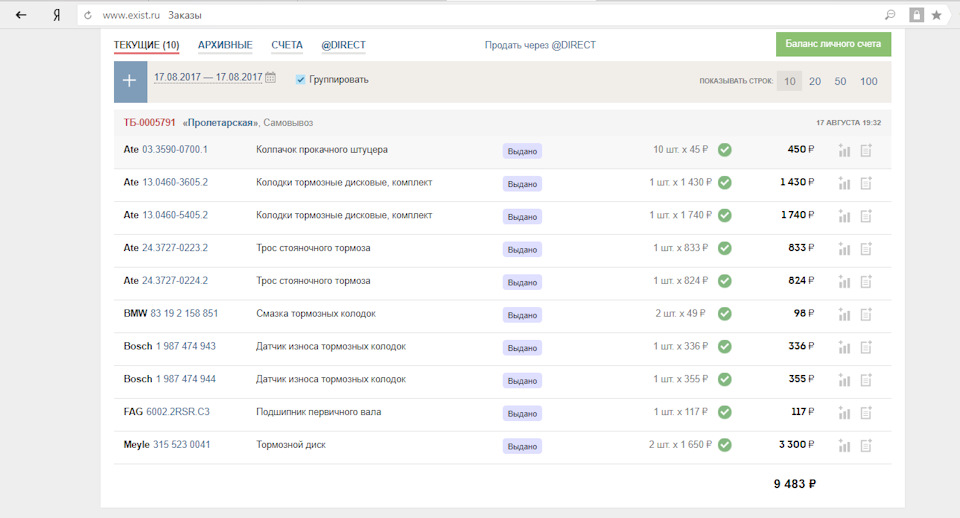
Task: Open price chart icon for BMW 83 19 2 158 851
Action: (844, 314)
